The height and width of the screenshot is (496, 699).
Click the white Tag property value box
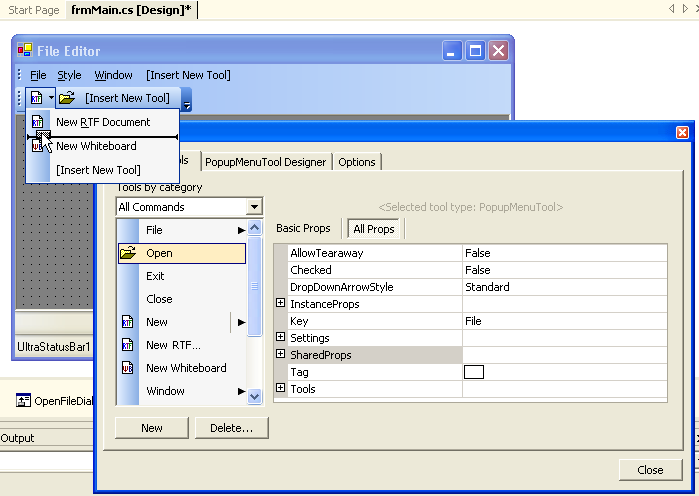click(474, 372)
